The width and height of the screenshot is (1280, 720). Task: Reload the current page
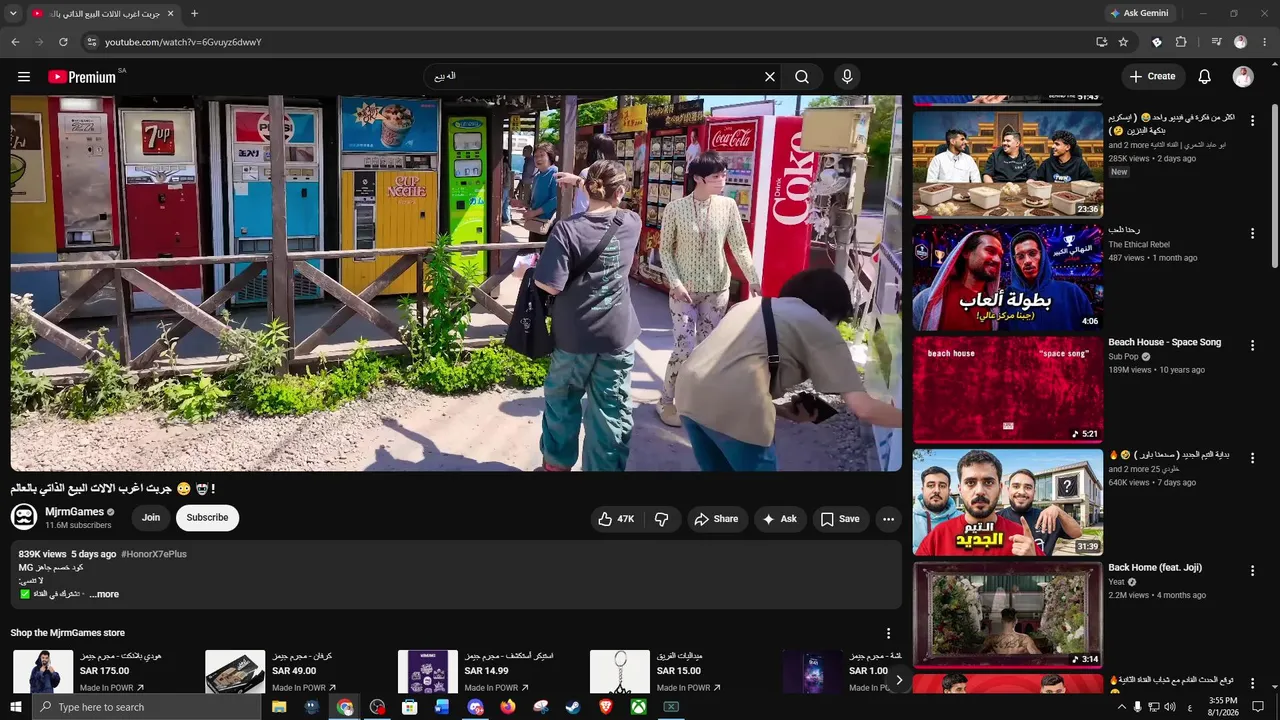pos(63,42)
